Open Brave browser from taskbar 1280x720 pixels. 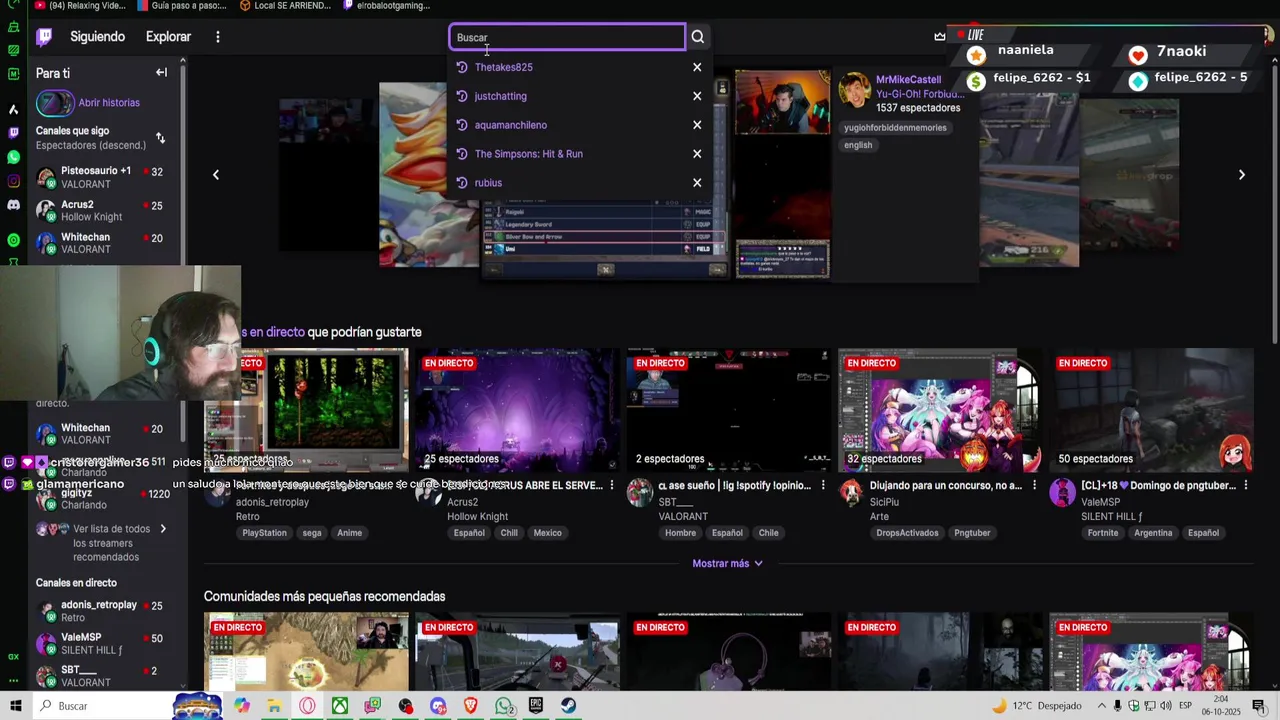coord(471,706)
